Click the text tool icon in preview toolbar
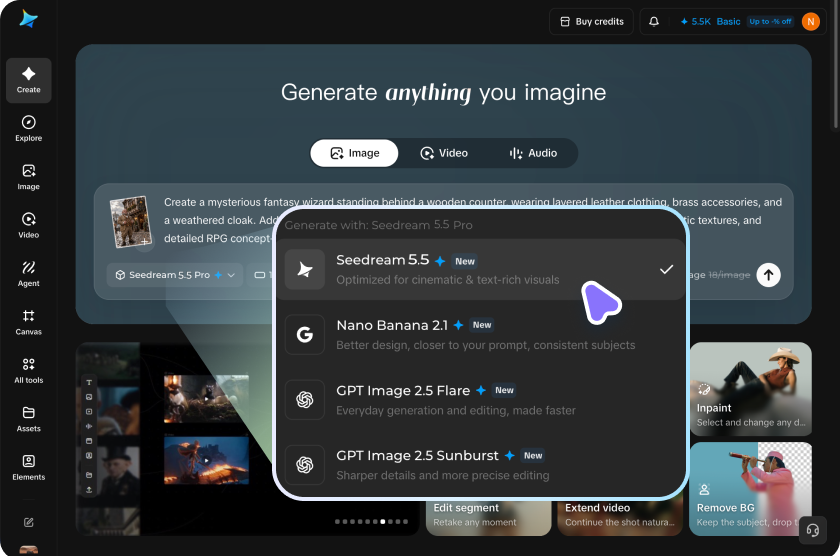Image resolution: width=840 pixels, height=560 pixels. (89, 383)
